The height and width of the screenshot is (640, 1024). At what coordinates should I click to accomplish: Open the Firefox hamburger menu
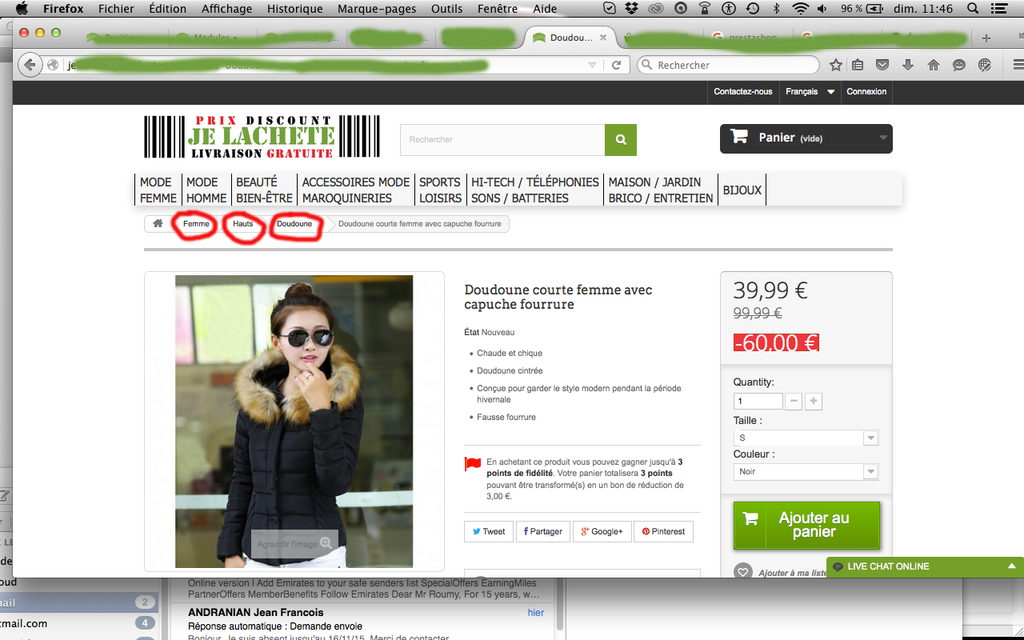[1017, 65]
